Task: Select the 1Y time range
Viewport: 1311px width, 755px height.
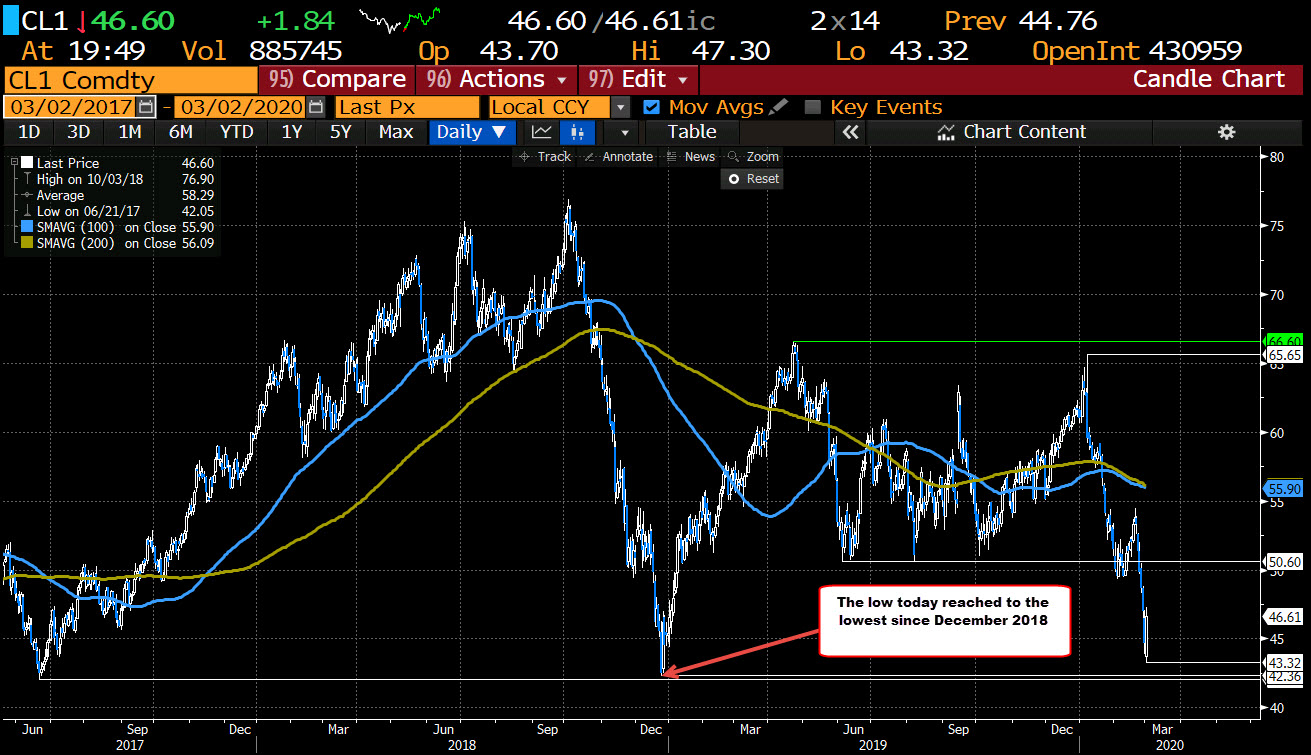Action: coord(291,132)
